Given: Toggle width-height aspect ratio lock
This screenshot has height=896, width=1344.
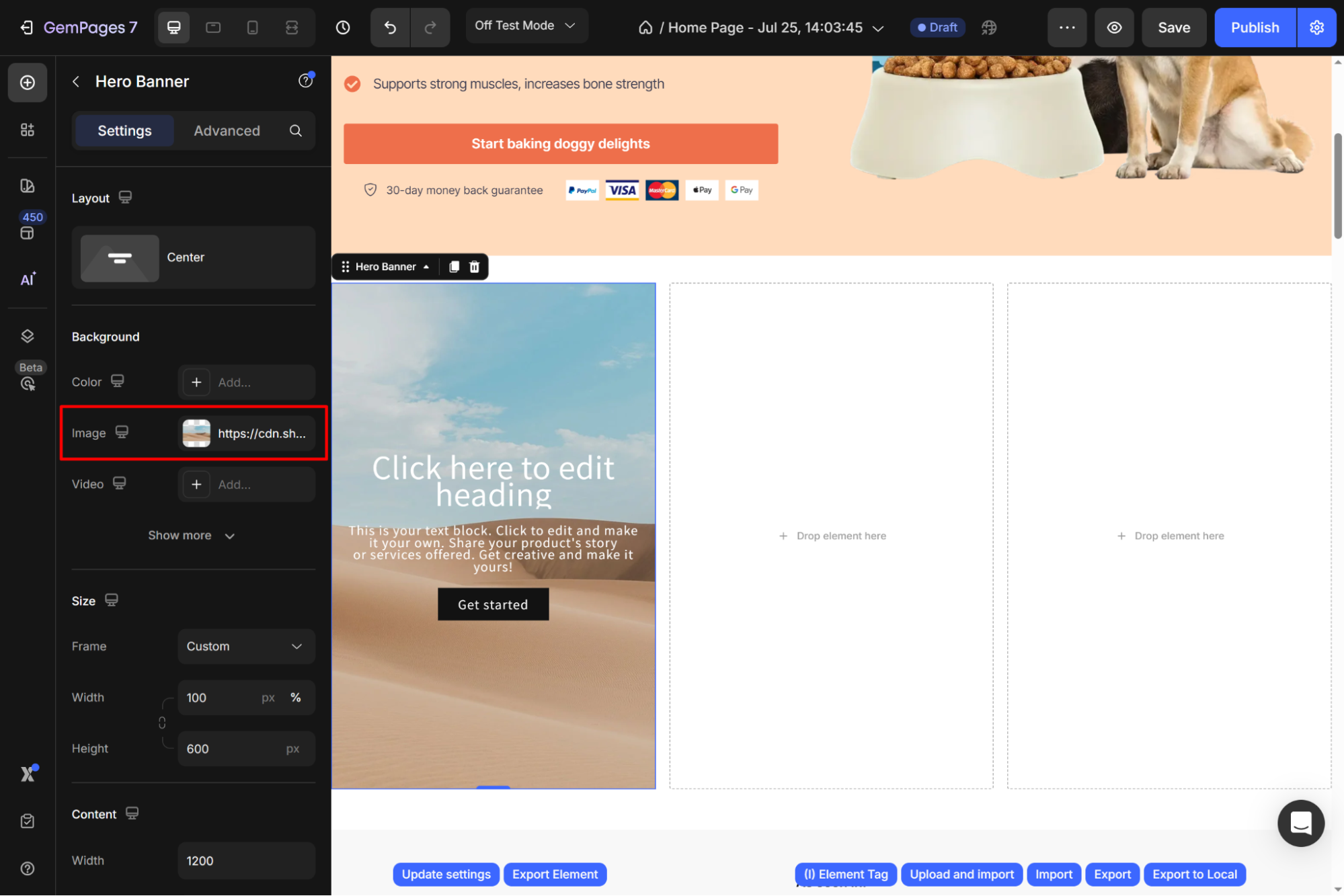Looking at the screenshot, I should pos(162,723).
